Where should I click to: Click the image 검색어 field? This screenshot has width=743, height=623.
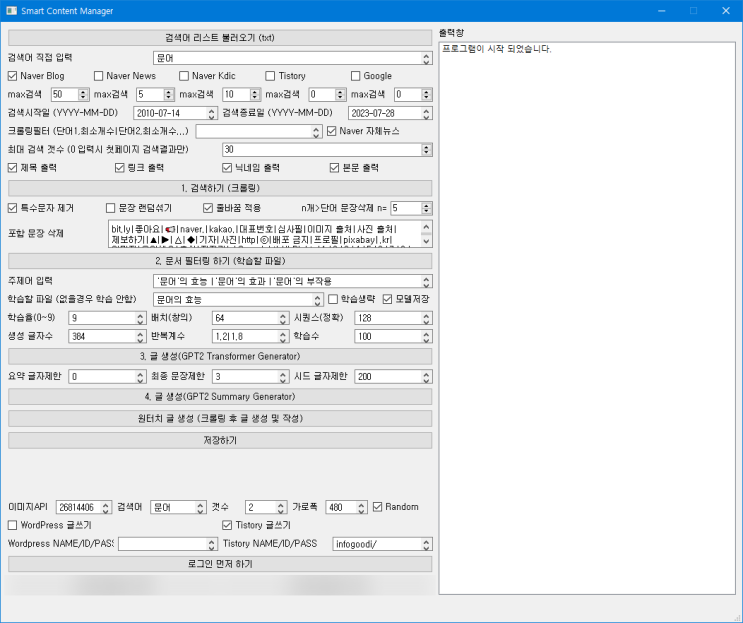click(178, 507)
